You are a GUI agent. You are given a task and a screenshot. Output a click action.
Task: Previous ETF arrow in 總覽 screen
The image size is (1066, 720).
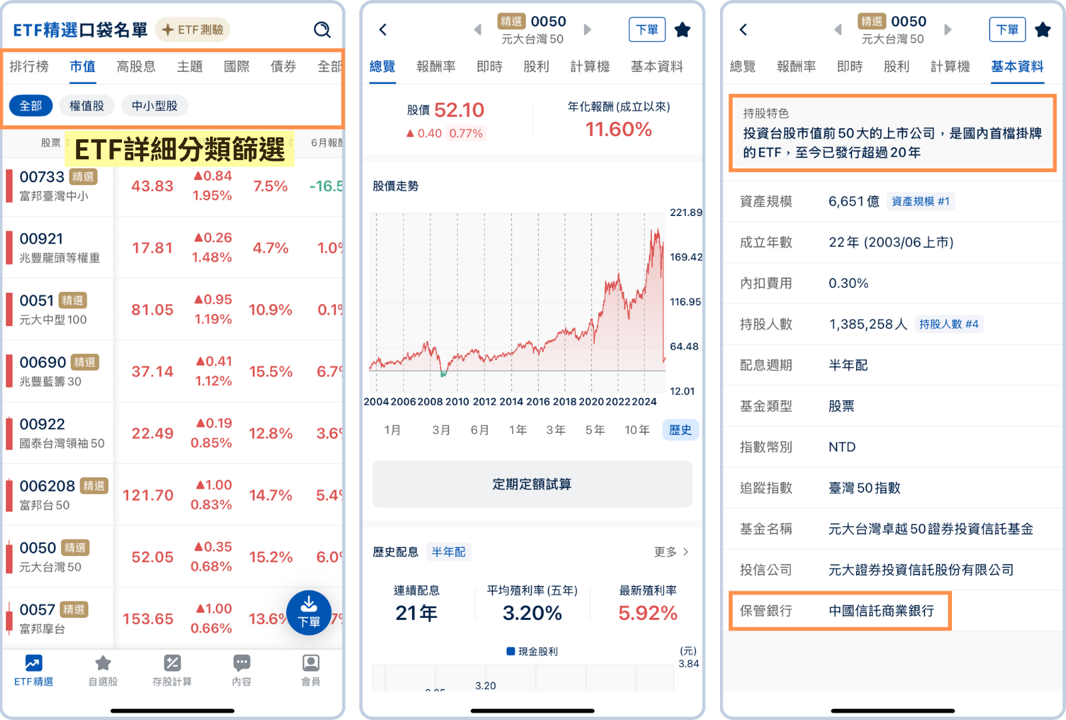pos(477,29)
